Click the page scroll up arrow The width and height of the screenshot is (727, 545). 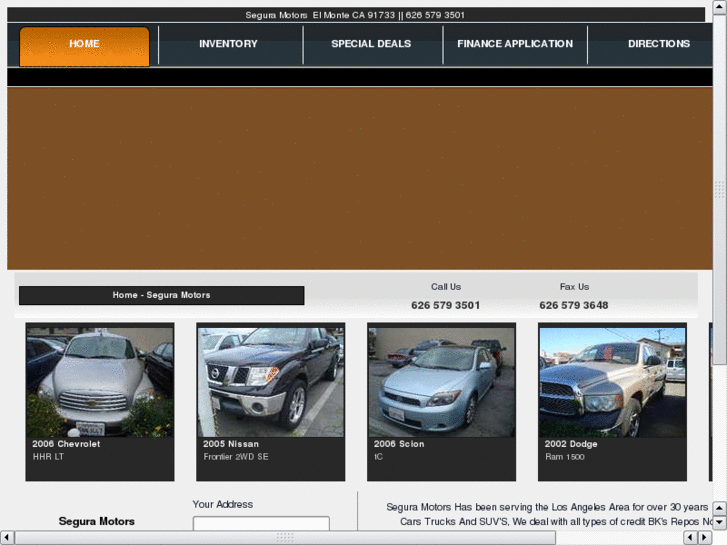coord(720,7)
